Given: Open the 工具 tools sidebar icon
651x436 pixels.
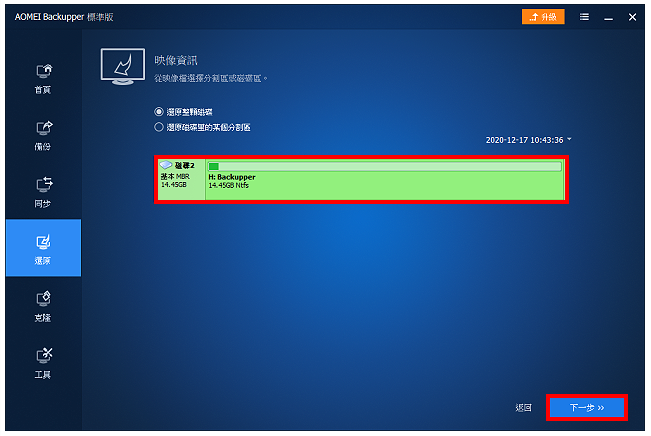Looking at the screenshot, I should [43, 363].
